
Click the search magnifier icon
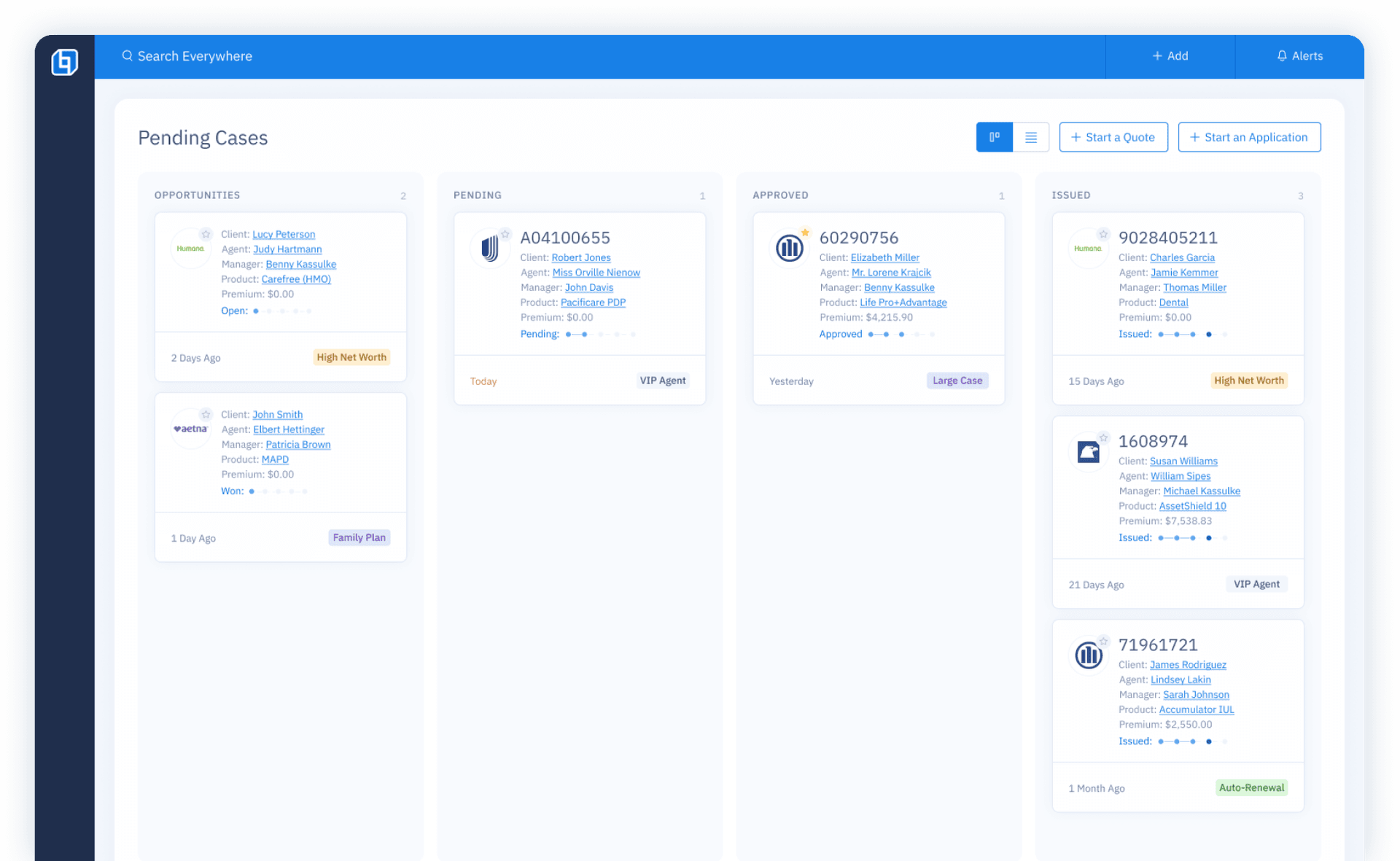pos(127,56)
